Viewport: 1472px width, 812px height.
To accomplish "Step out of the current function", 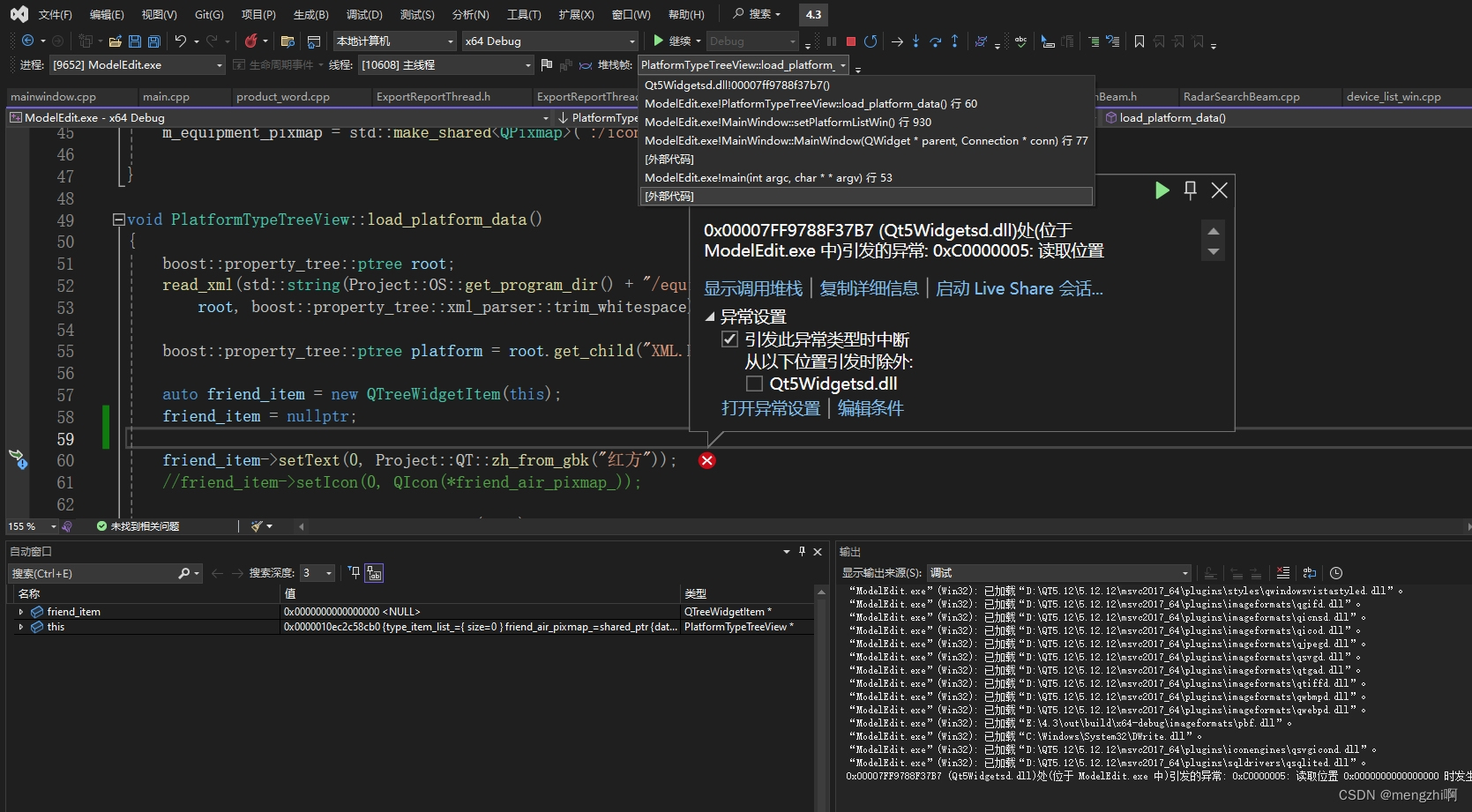I will click(954, 41).
